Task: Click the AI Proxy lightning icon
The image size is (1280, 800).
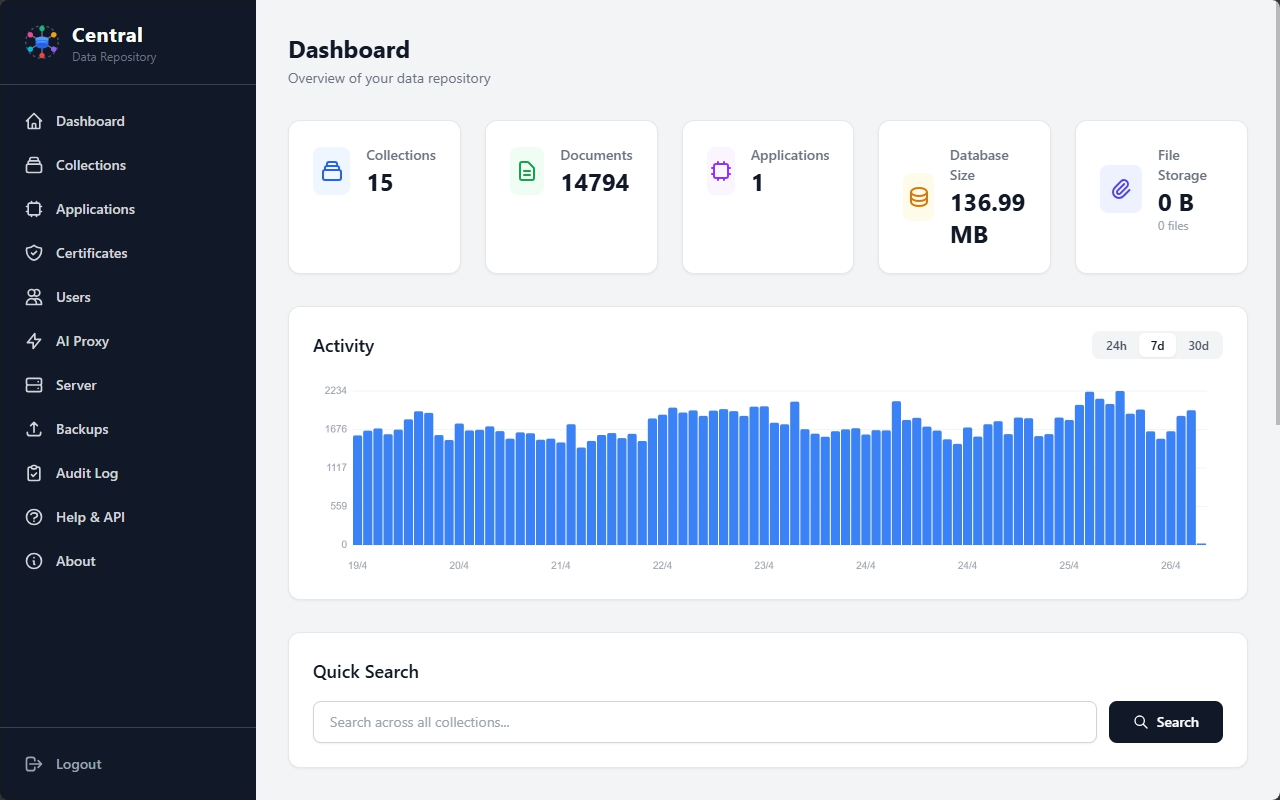Action: 34,341
